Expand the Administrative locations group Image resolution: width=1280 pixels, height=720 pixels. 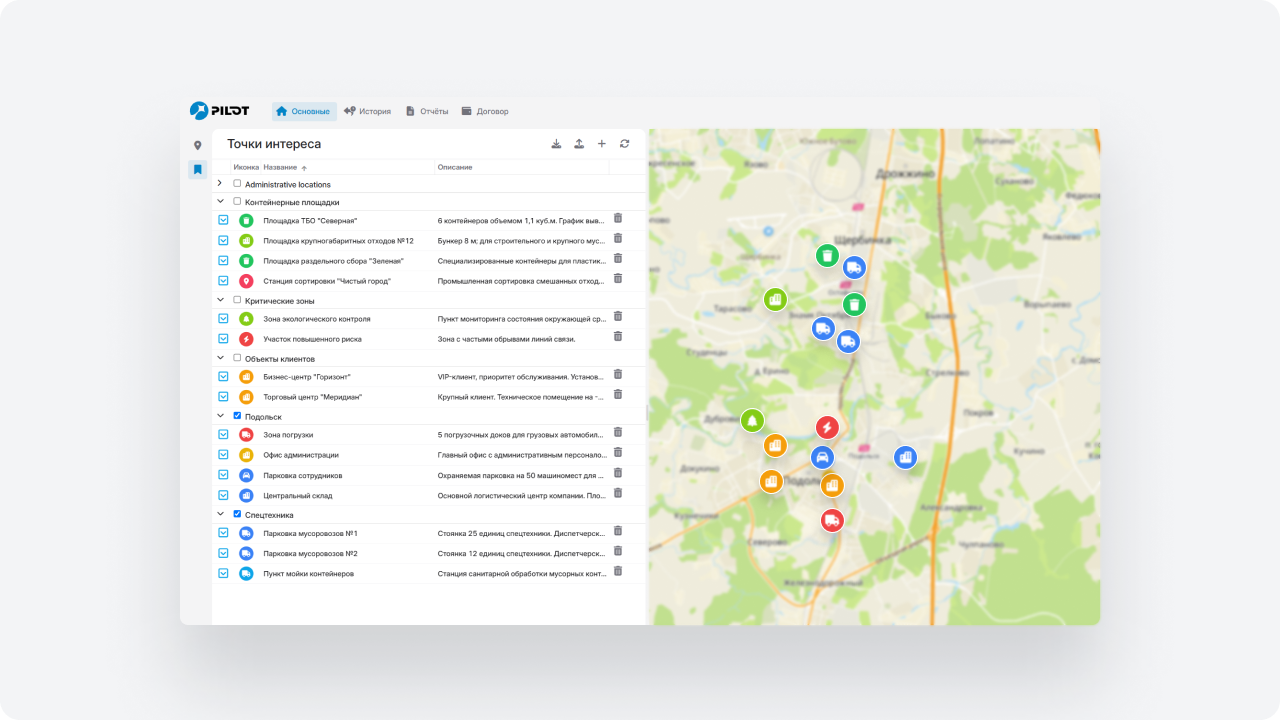point(220,183)
